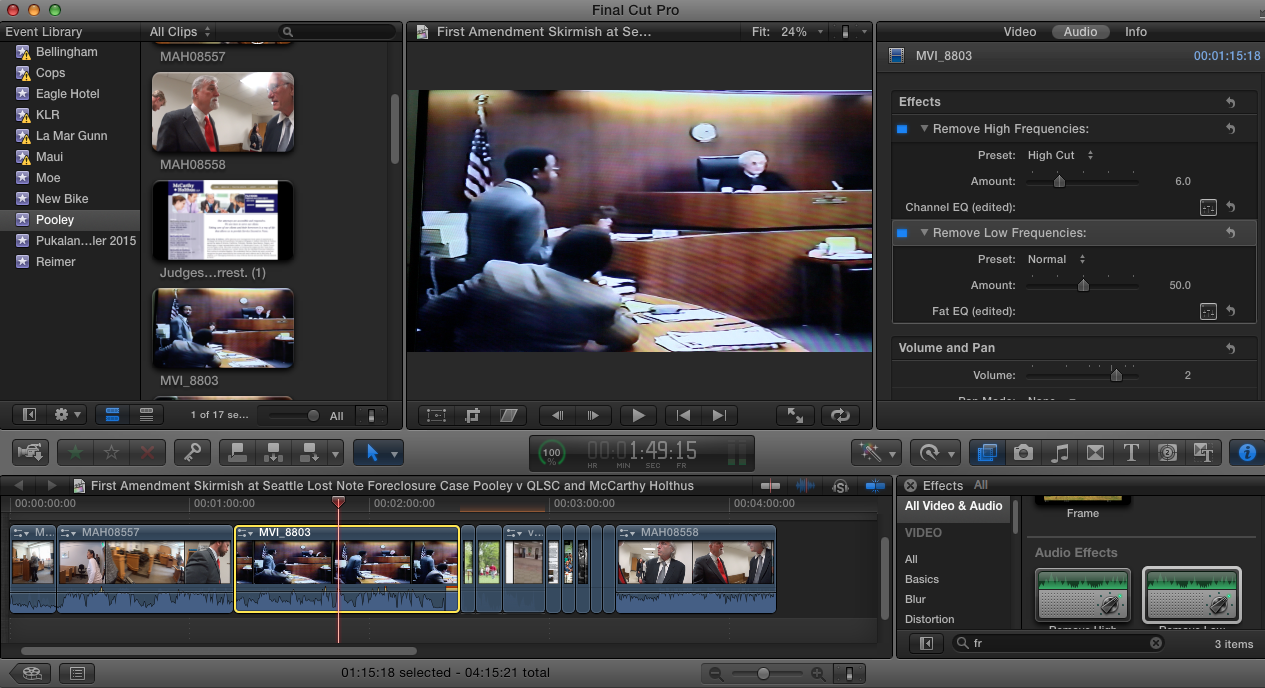Open Channel EQ editor button
This screenshot has height=688, width=1265.
point(1208,207)
